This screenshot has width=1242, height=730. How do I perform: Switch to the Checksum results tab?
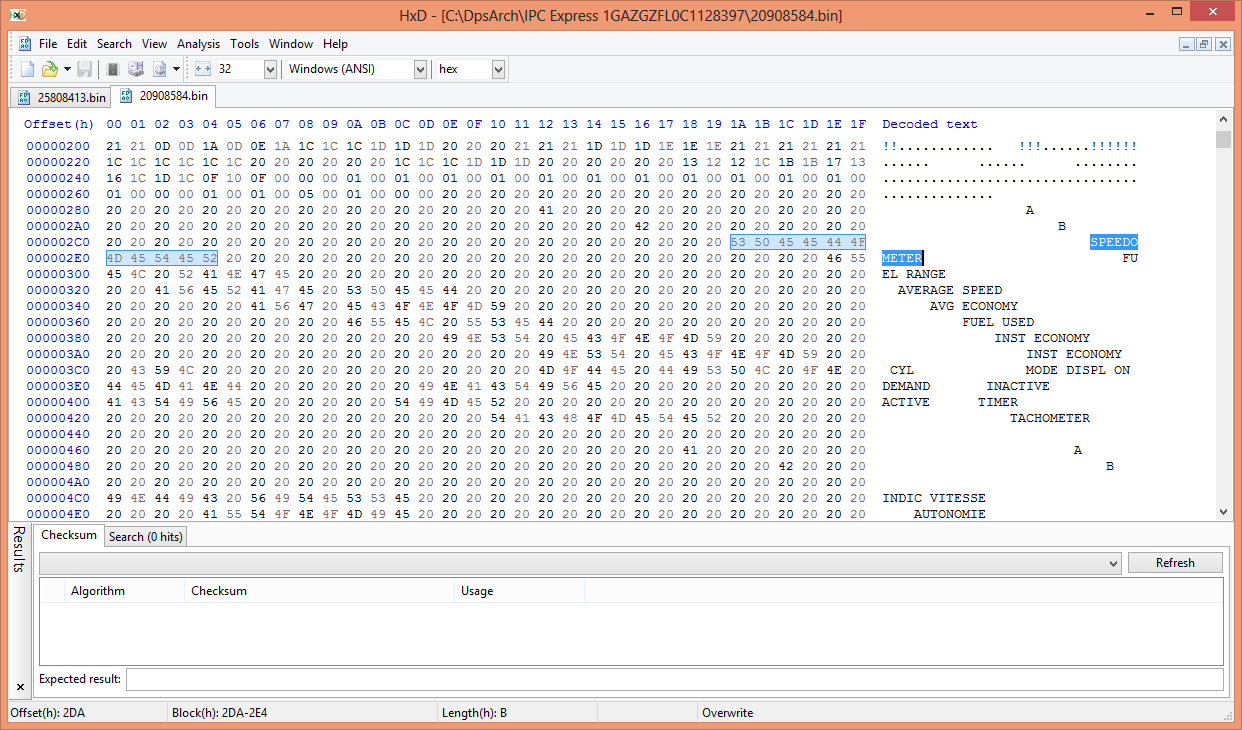click(x=69, y=535)
